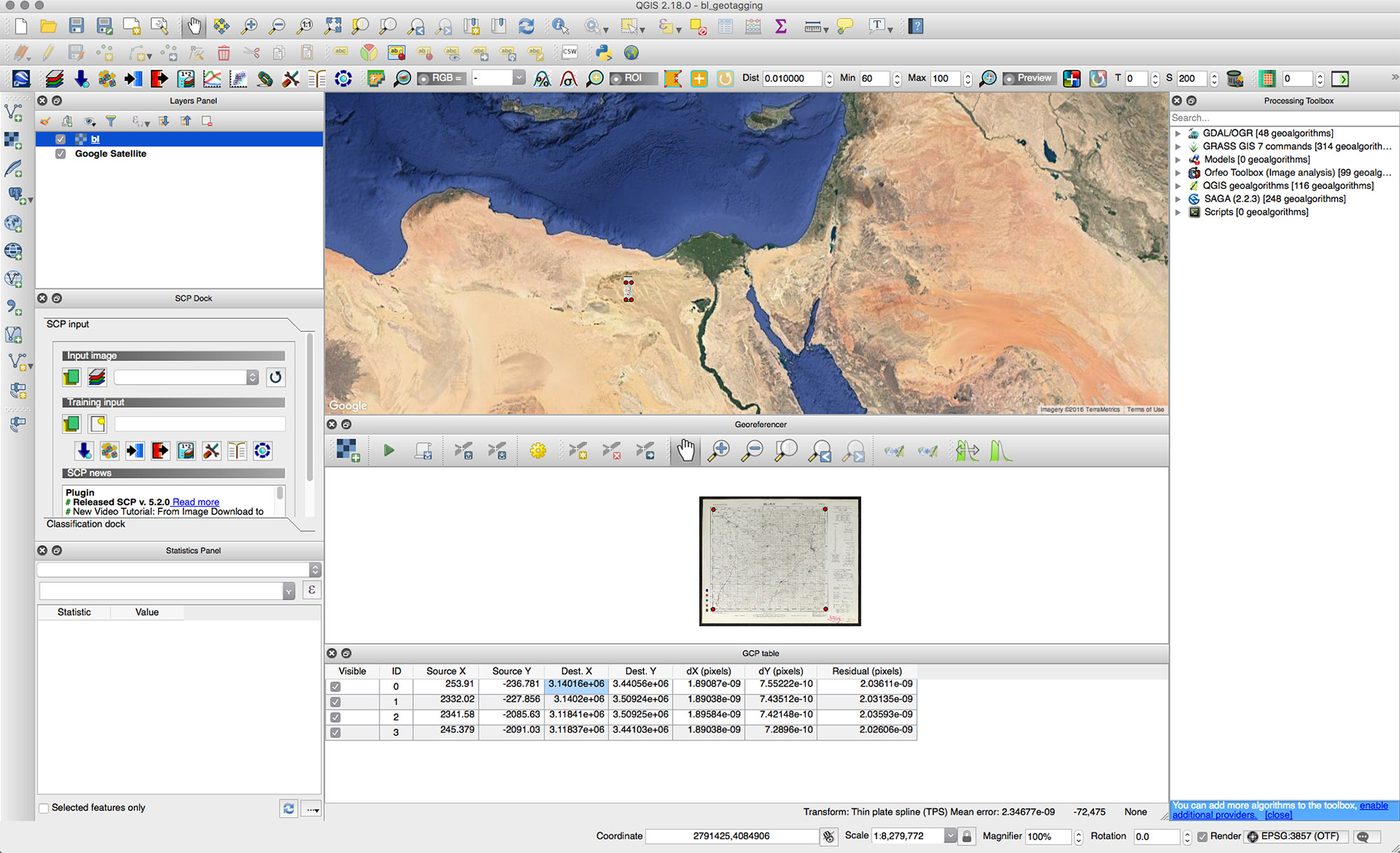Drag the Statistics Panel scrollbar
Viewport: 1400px width, 853px height.
coord(315,569)
